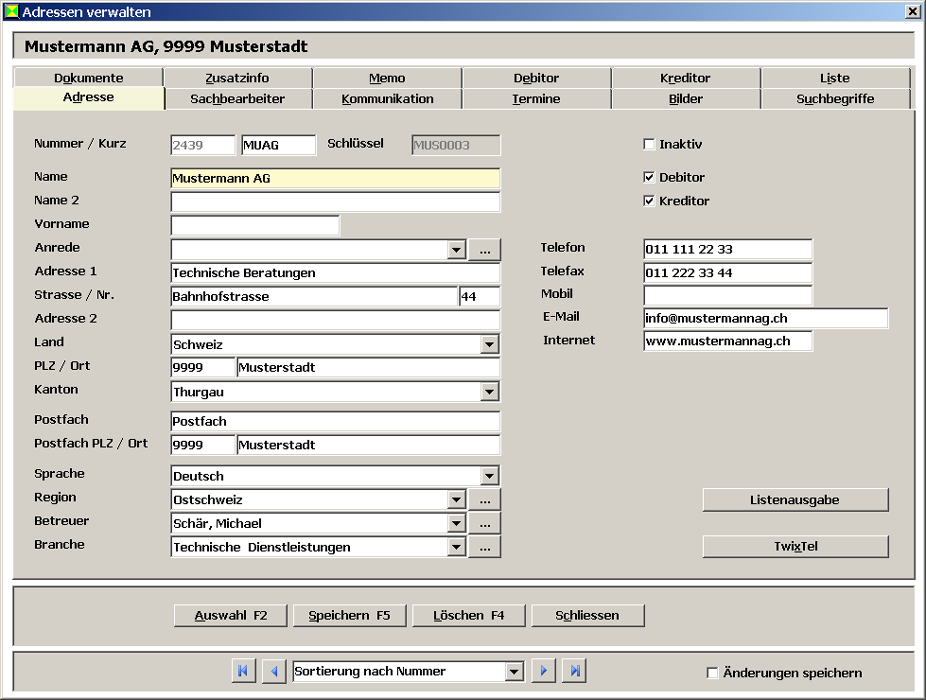Click the TwixTel button
This screenshot has height=700, width=926.
point(795,547)
